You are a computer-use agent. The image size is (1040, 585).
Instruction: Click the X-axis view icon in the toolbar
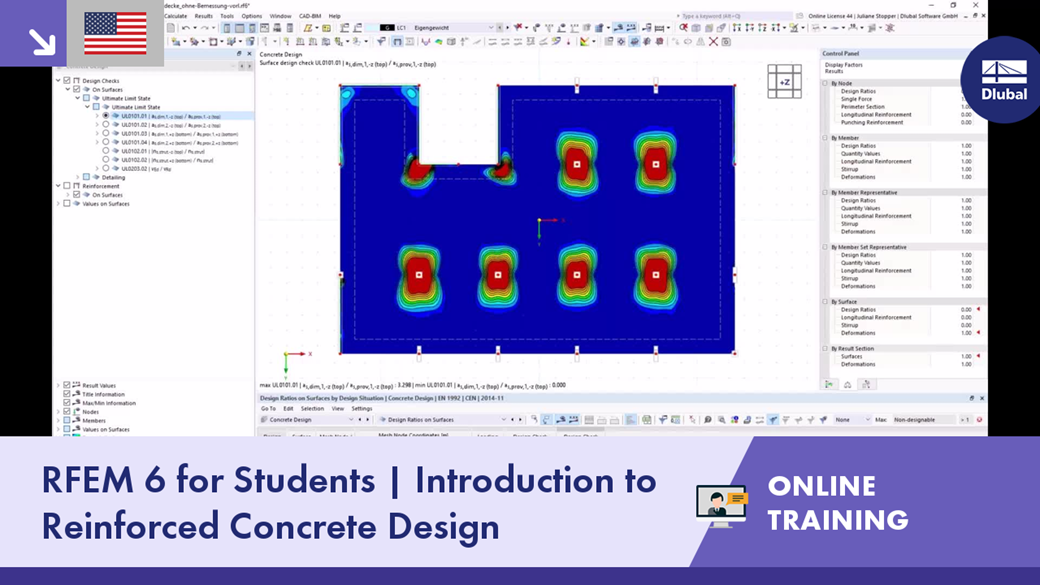737,28
